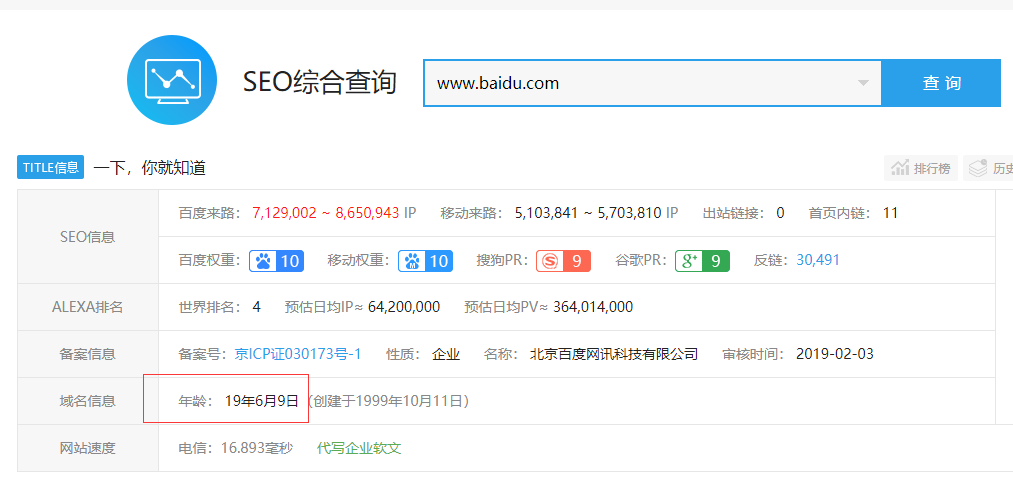Screen dimensions: 1013x482
Task: Click the 网站速度 row header
Action: (x=88, y=448)
